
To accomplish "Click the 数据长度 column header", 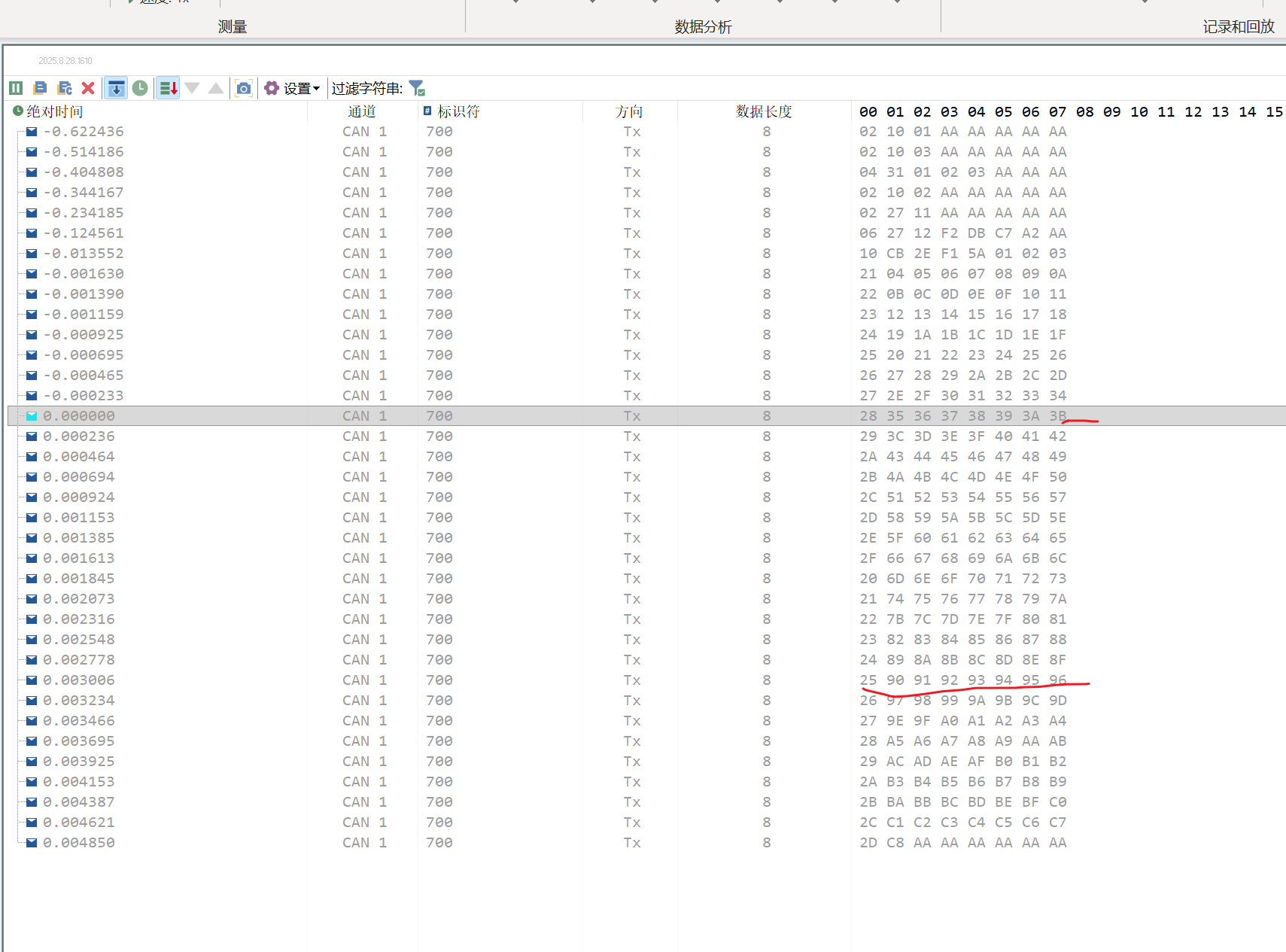I will click(764, 111).
